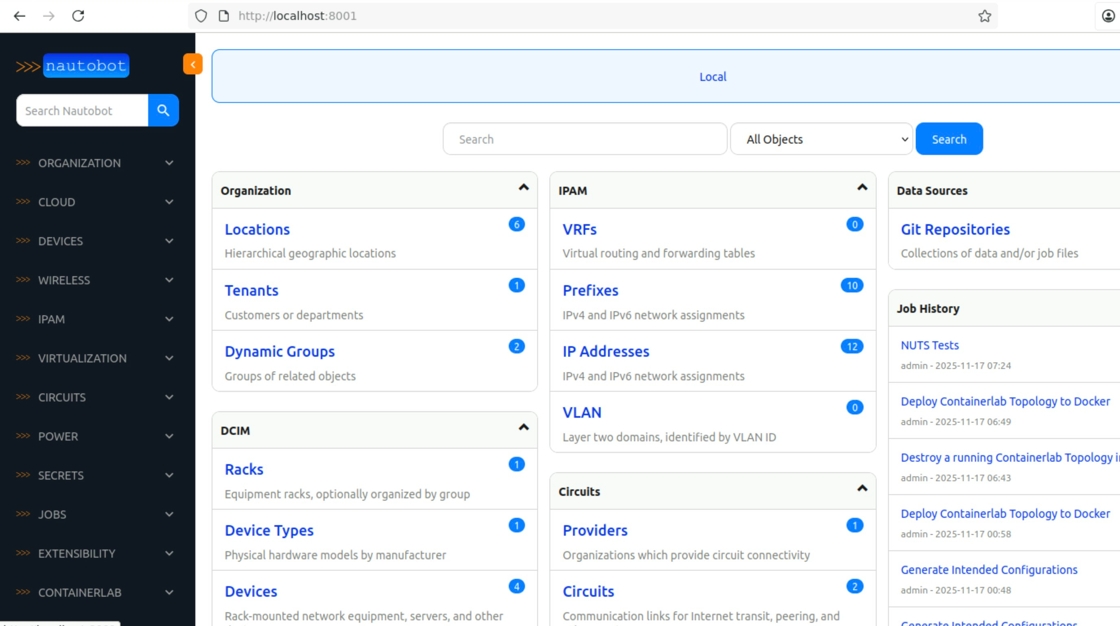Open the IP Addresses link

pyautogui.click(x=606, y=352)
